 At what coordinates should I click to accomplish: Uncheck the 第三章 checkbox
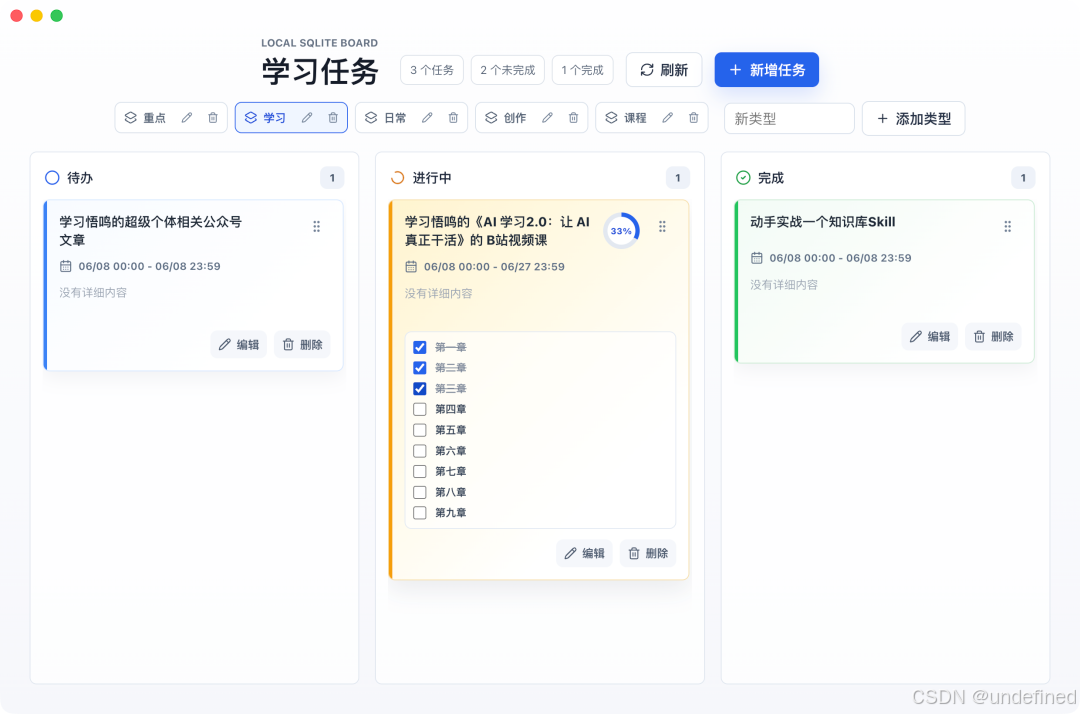[419, 388]
